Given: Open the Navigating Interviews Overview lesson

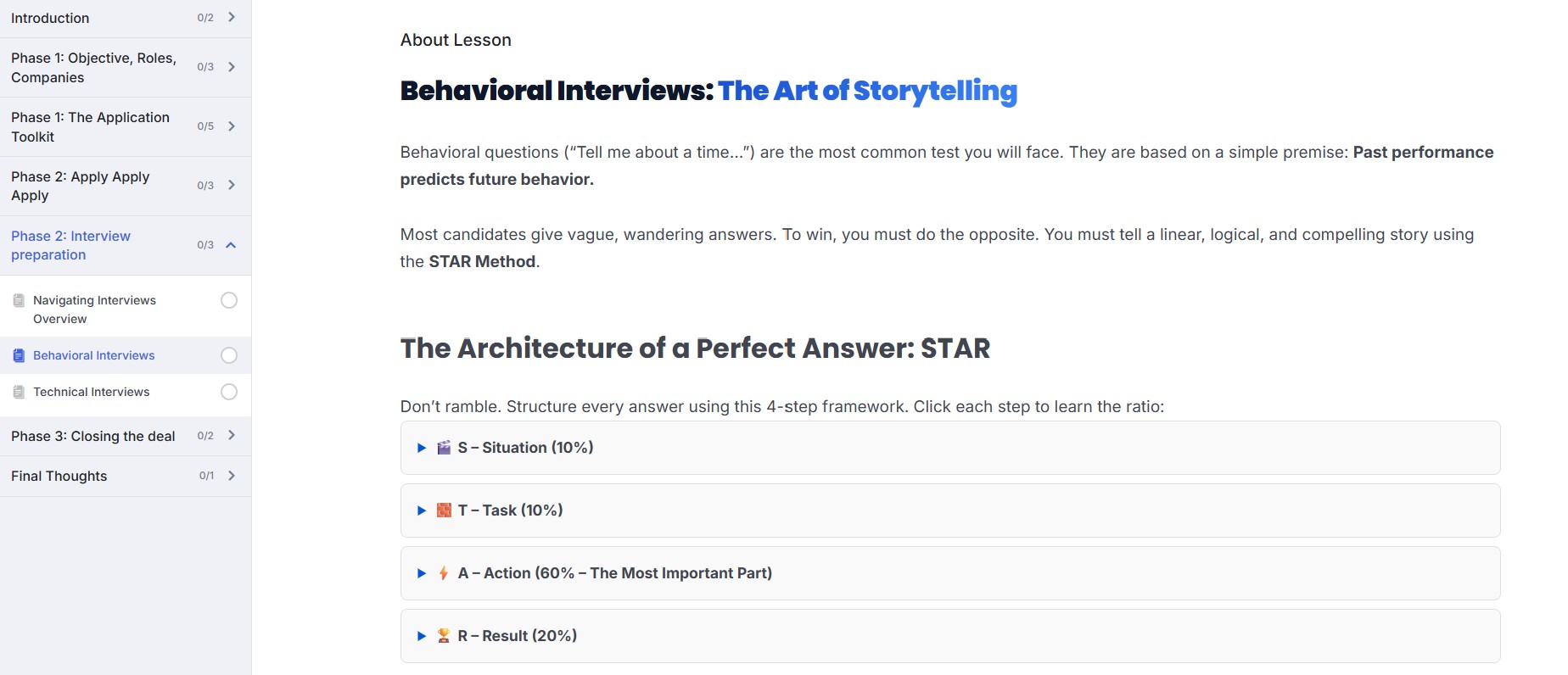Looking at the screenshot, I should pyautogui.click(x=94, y=309).
